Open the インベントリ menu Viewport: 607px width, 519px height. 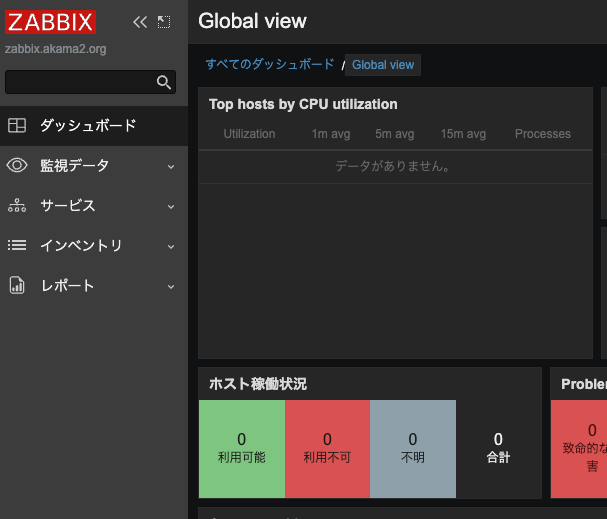(94, 245)
